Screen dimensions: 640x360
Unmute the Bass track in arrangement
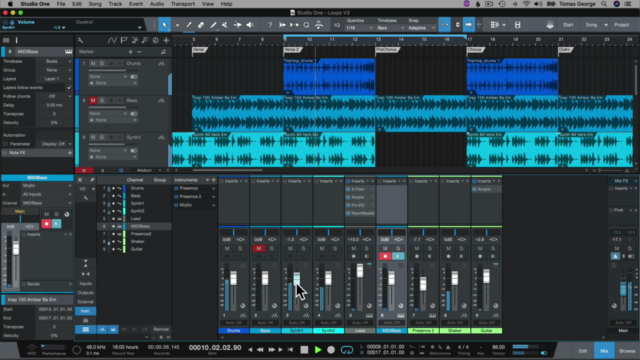(93, 100)
